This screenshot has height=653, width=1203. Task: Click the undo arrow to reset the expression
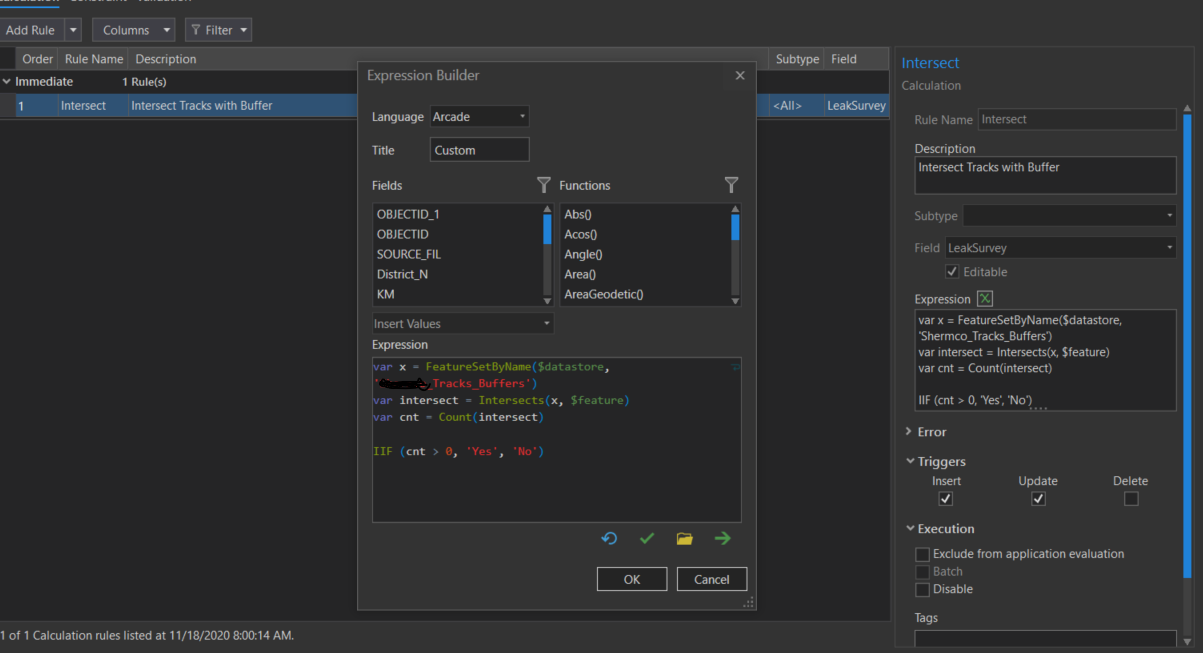coord(609,538)
